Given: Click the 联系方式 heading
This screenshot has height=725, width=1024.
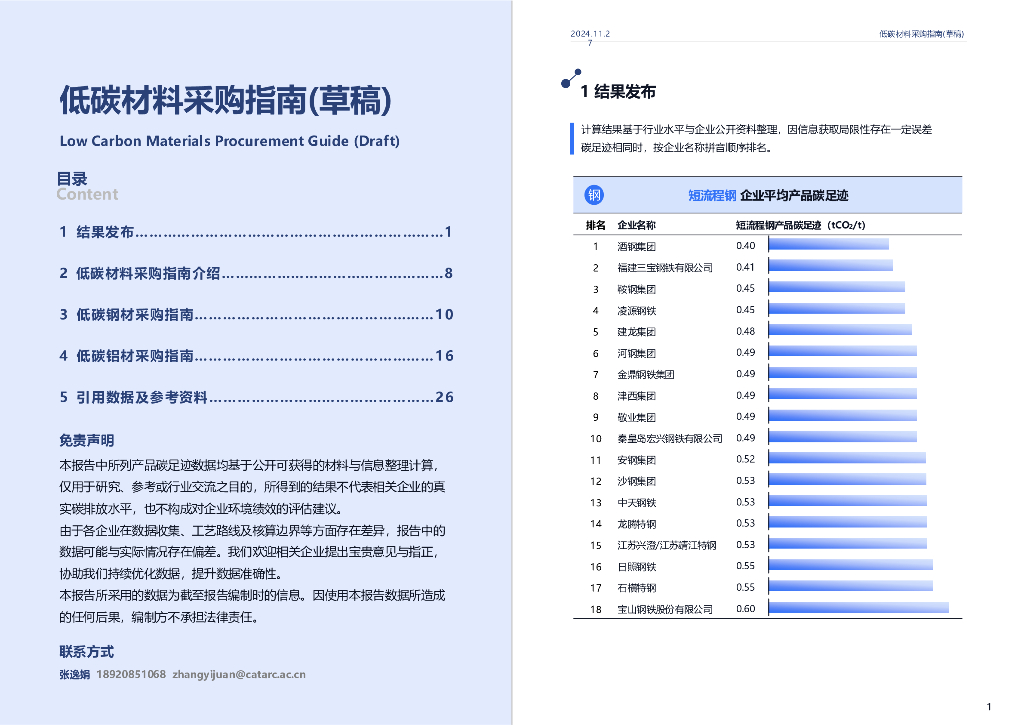Looking at the screenshot, I should click(x=87, y=652).
